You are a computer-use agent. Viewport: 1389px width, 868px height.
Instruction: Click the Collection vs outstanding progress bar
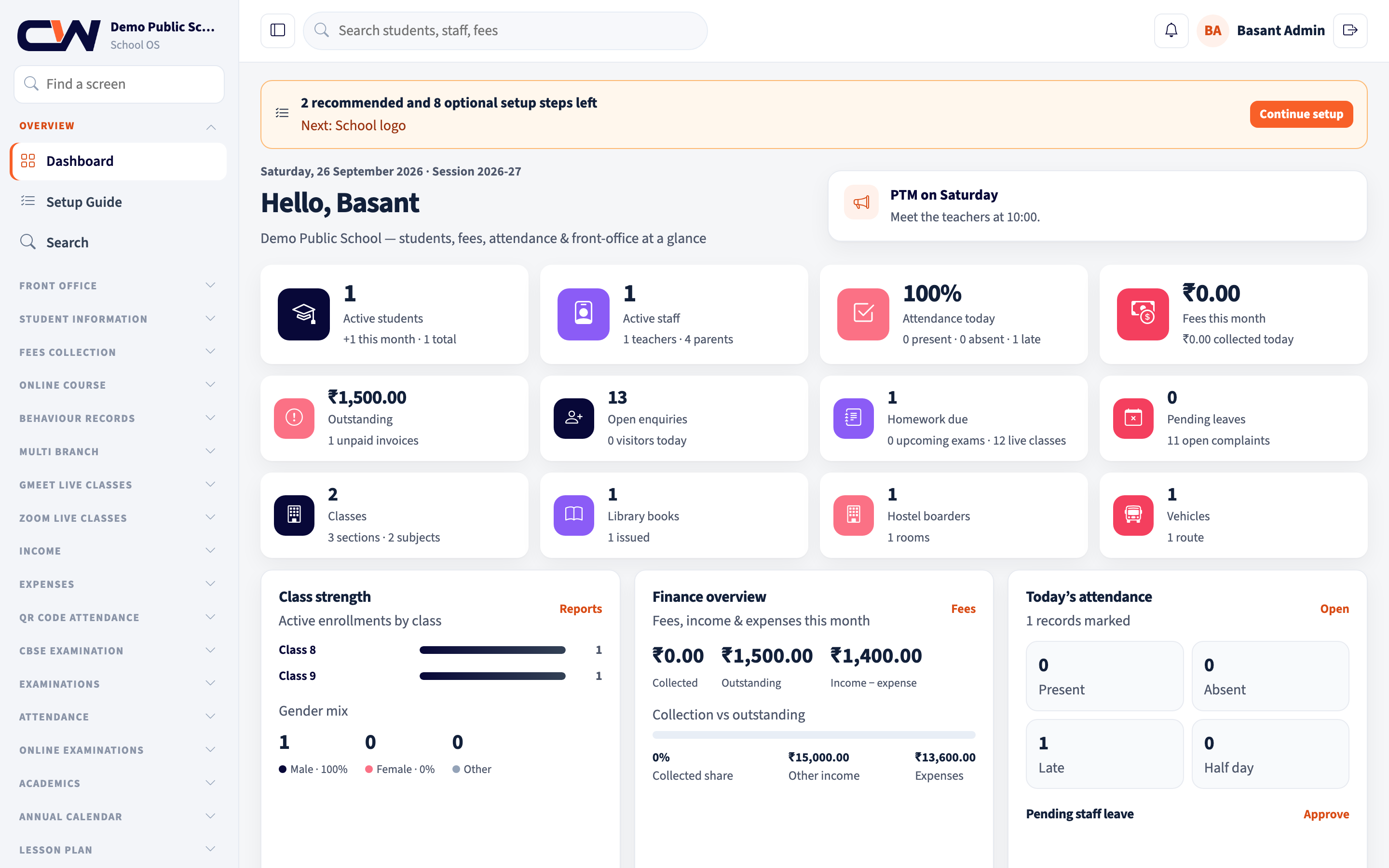pos(814,735)
